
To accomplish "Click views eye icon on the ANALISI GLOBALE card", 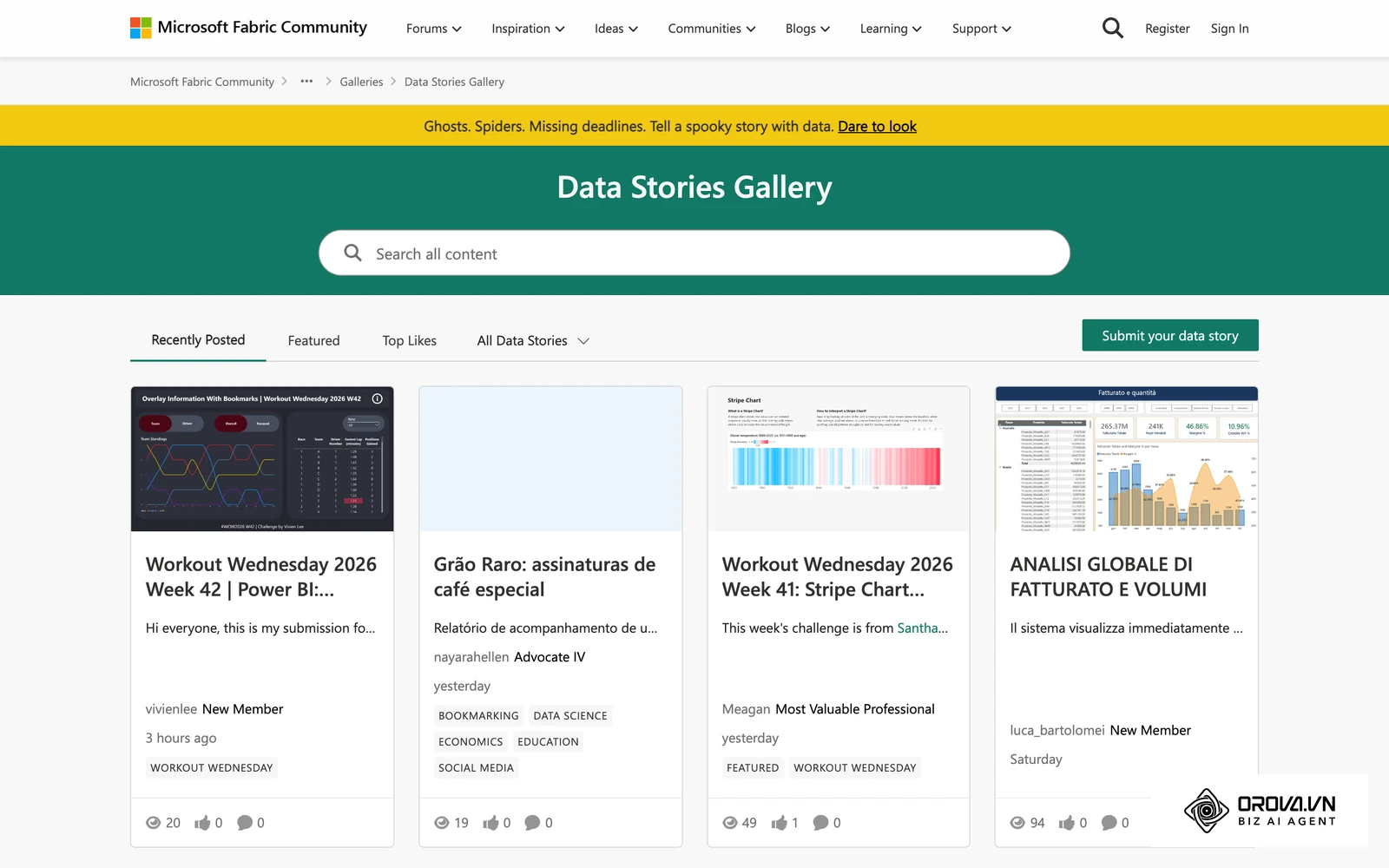I will tap(1017, 823).
